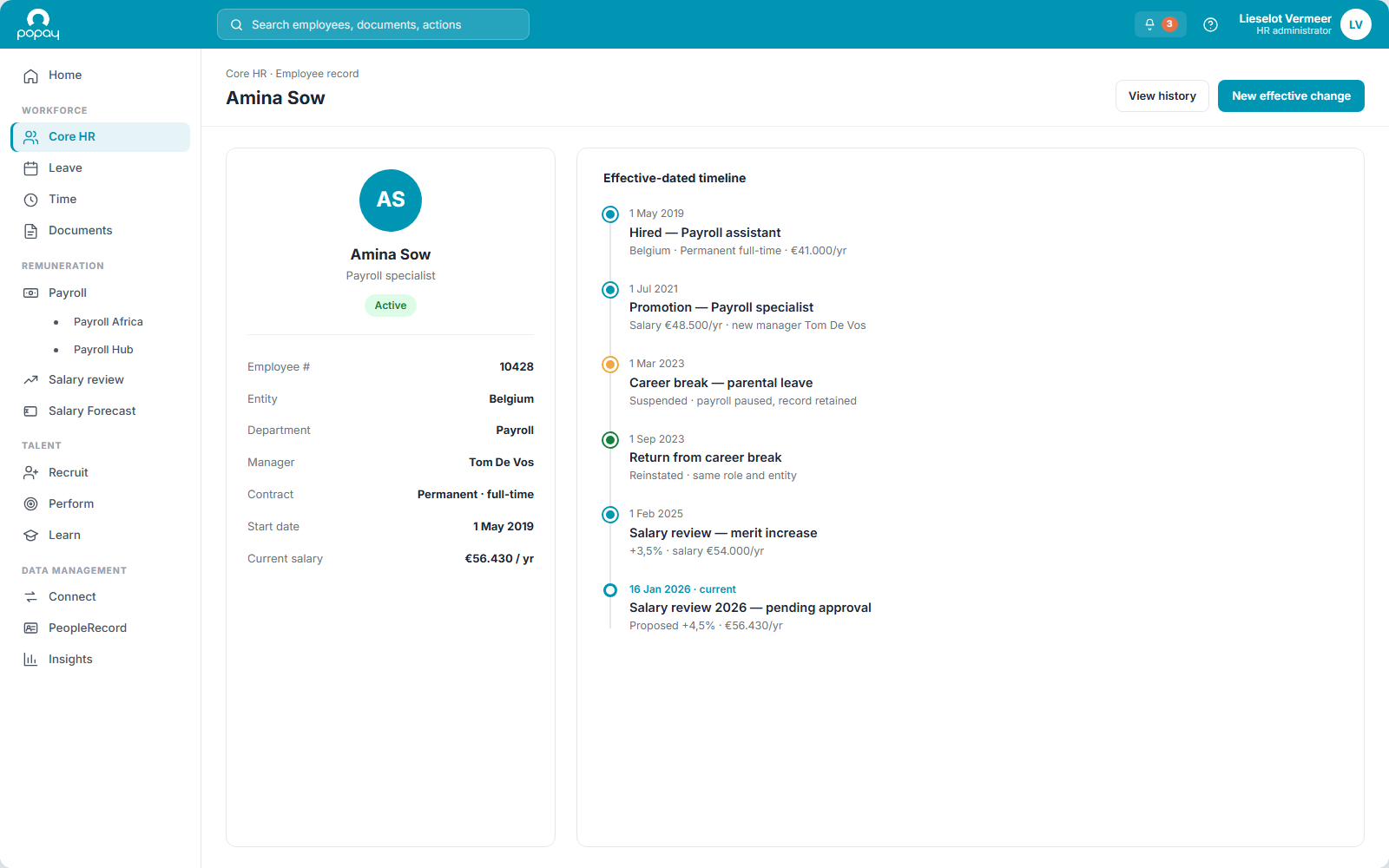The height and width of the screenshot is (868, 1389).
Task: Open Payroll Africa submenu item
Action: click(109, 322)
